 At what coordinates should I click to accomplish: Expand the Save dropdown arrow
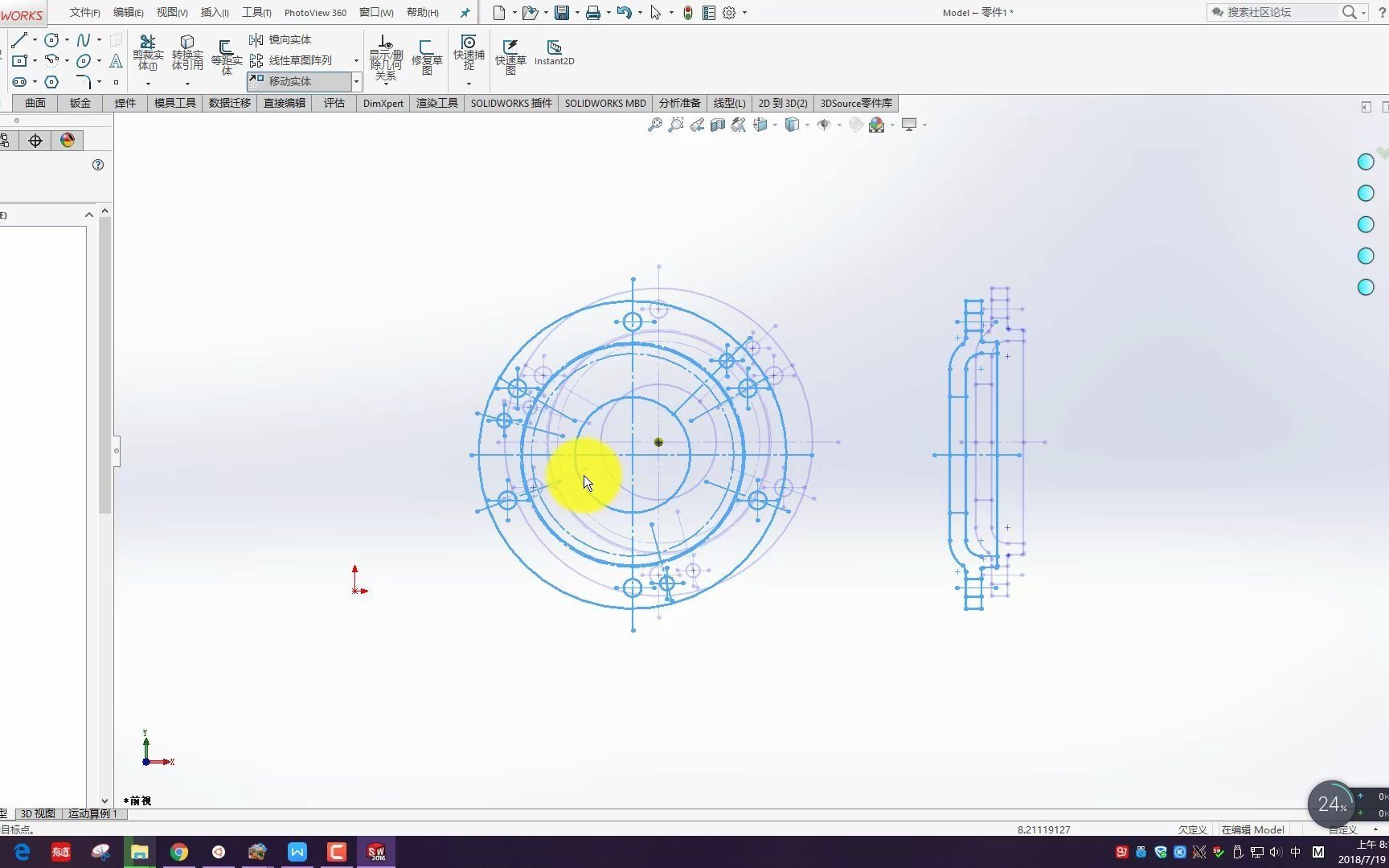[577, 13]
